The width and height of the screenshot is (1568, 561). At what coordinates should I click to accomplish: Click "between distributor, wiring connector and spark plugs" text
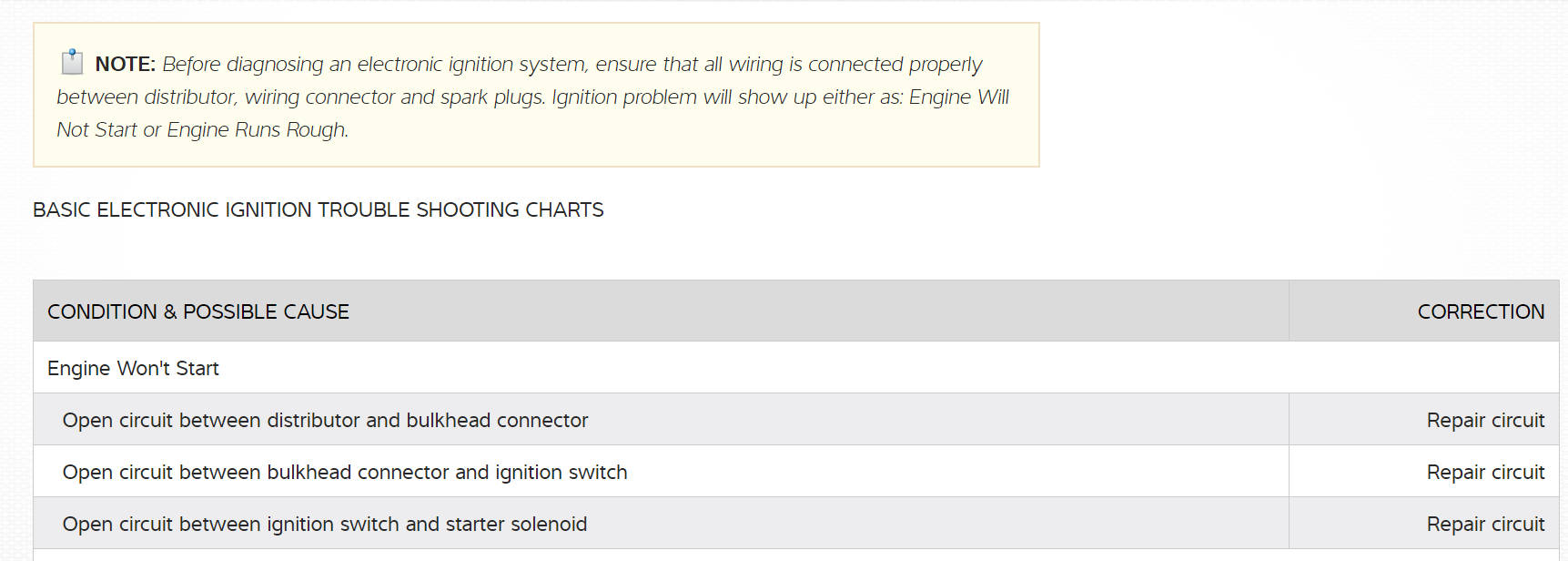pos(300,97)
